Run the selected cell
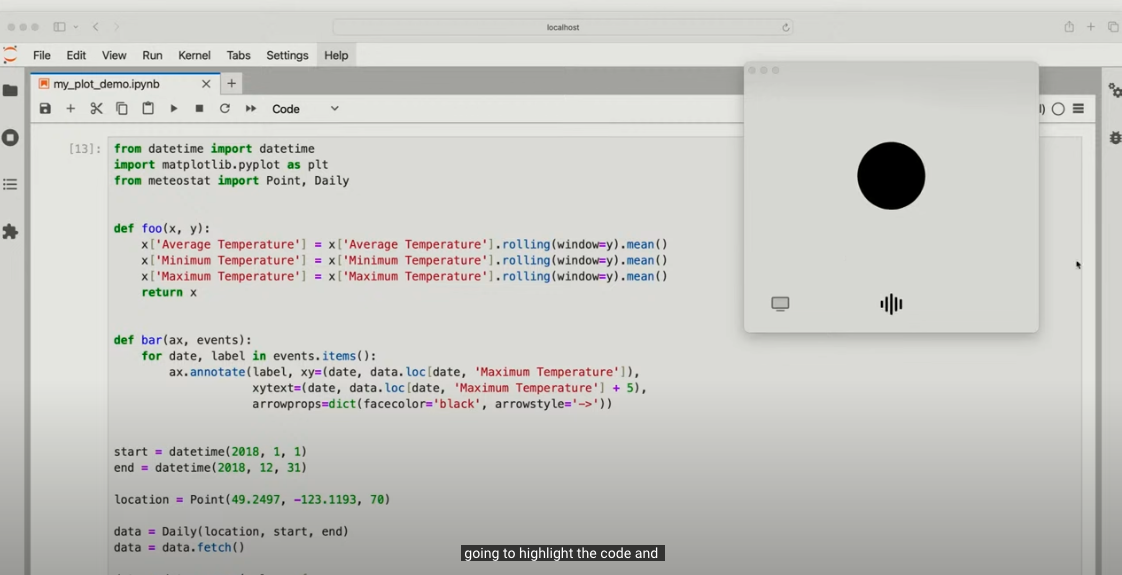Image resolution: width=1122 pixels, height=575 pixels. coord(174,109)
